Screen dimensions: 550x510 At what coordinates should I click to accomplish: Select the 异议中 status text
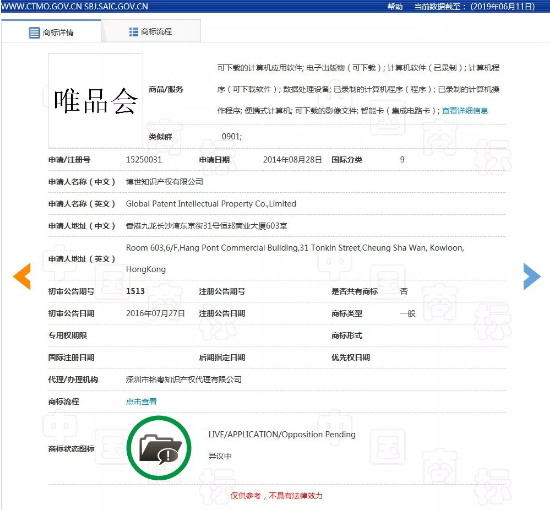(220, 456)
